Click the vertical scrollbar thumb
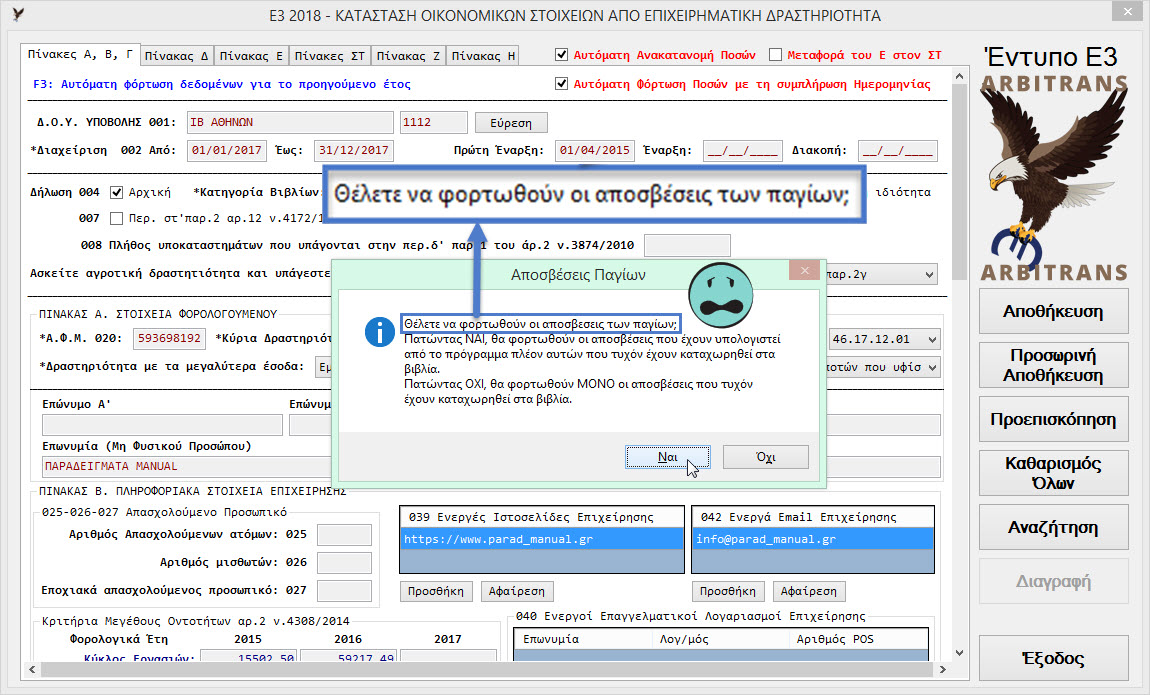 (x=959, y=183)
